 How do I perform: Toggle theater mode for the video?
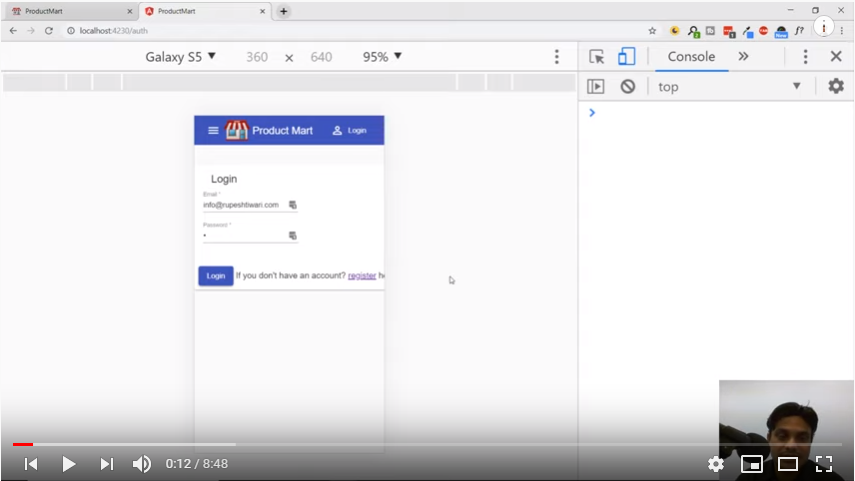click(x=788, y=464)
